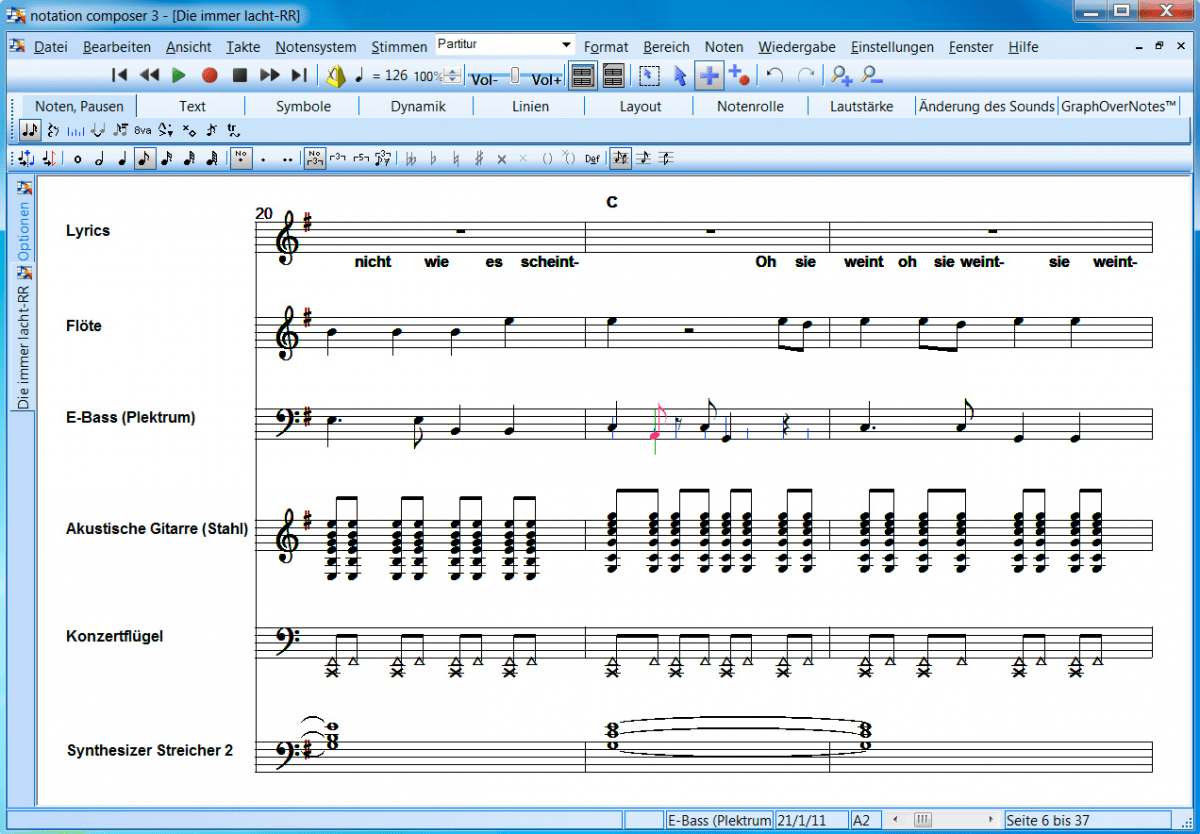This screenshot has width=1200, height=834.
Task: Switch to the Notenrolle palette tab
Action: tap(750, 106)
